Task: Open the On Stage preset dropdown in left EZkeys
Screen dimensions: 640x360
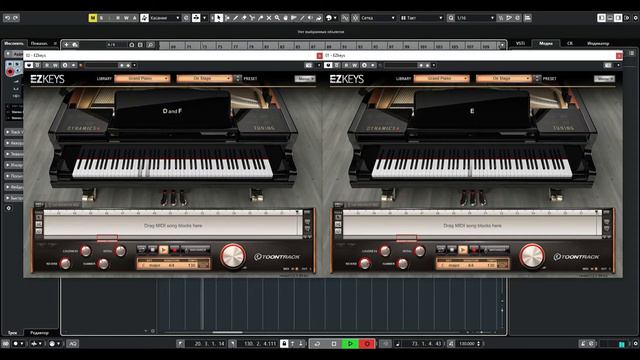Action: click(x=204, y=78)
